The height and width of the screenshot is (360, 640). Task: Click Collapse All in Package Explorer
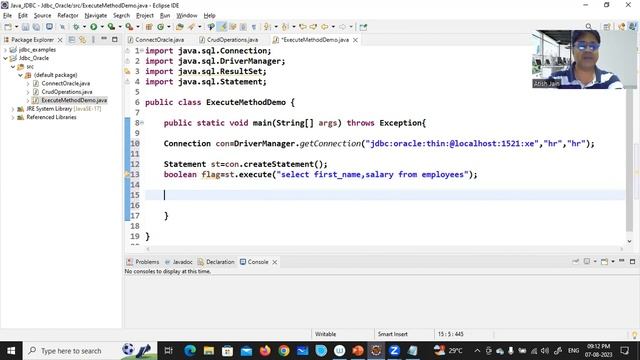pyautogui.click(x=72, y=40)
